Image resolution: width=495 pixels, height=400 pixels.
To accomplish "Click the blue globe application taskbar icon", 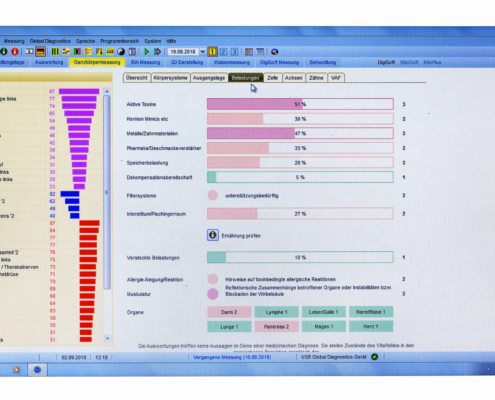I will 37,370.
